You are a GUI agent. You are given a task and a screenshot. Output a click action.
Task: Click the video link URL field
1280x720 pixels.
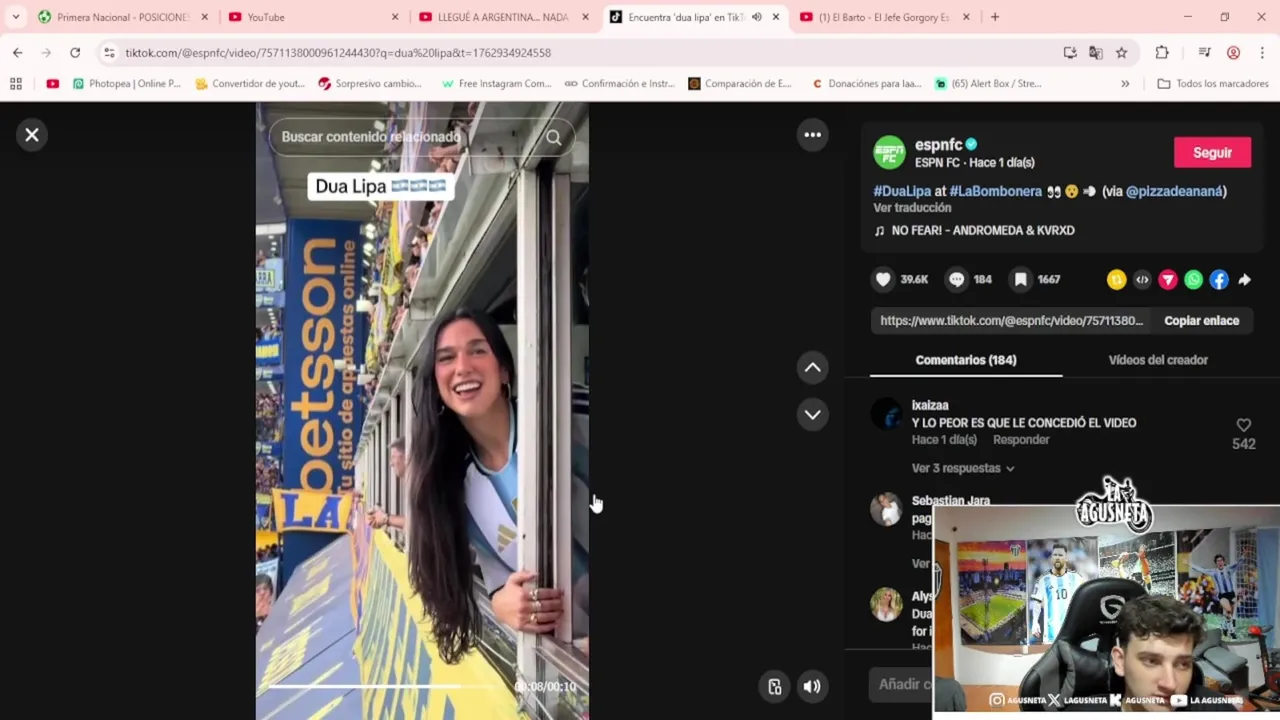[x=1011, y=321]
